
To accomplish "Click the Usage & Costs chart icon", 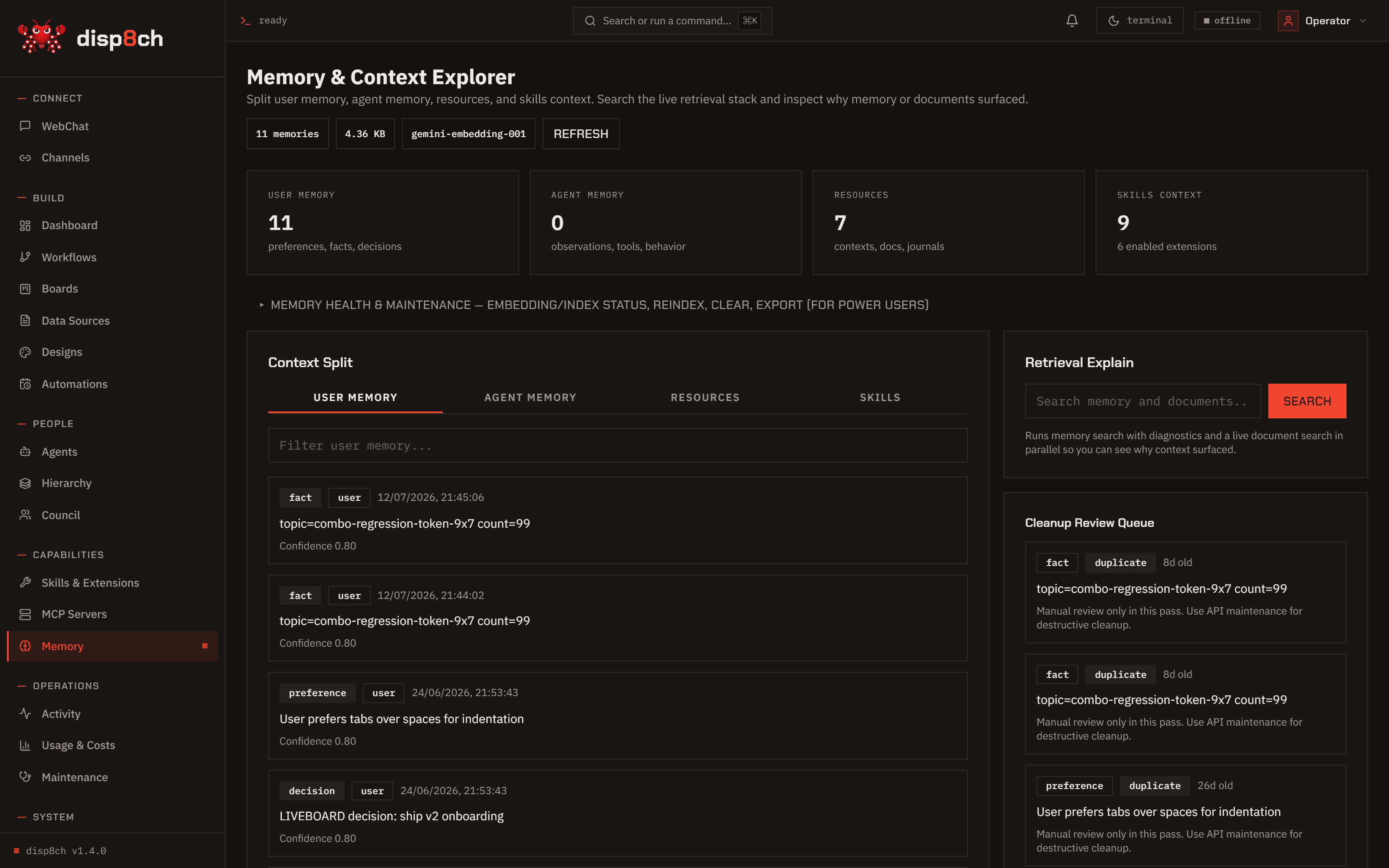I will pyautogui.click(x=25, y=745).
